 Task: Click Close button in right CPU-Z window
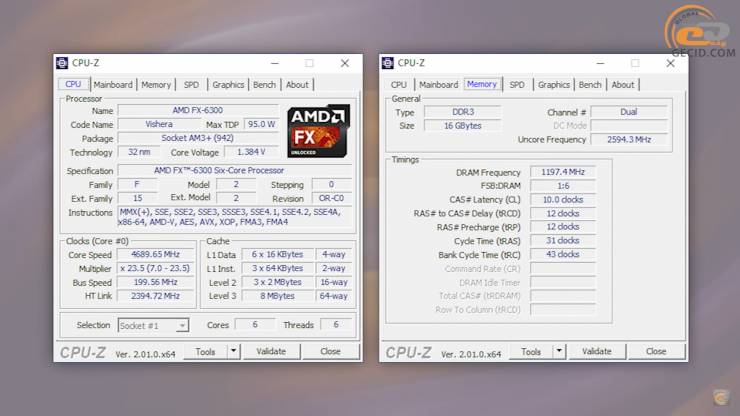(x=656, y=351)
